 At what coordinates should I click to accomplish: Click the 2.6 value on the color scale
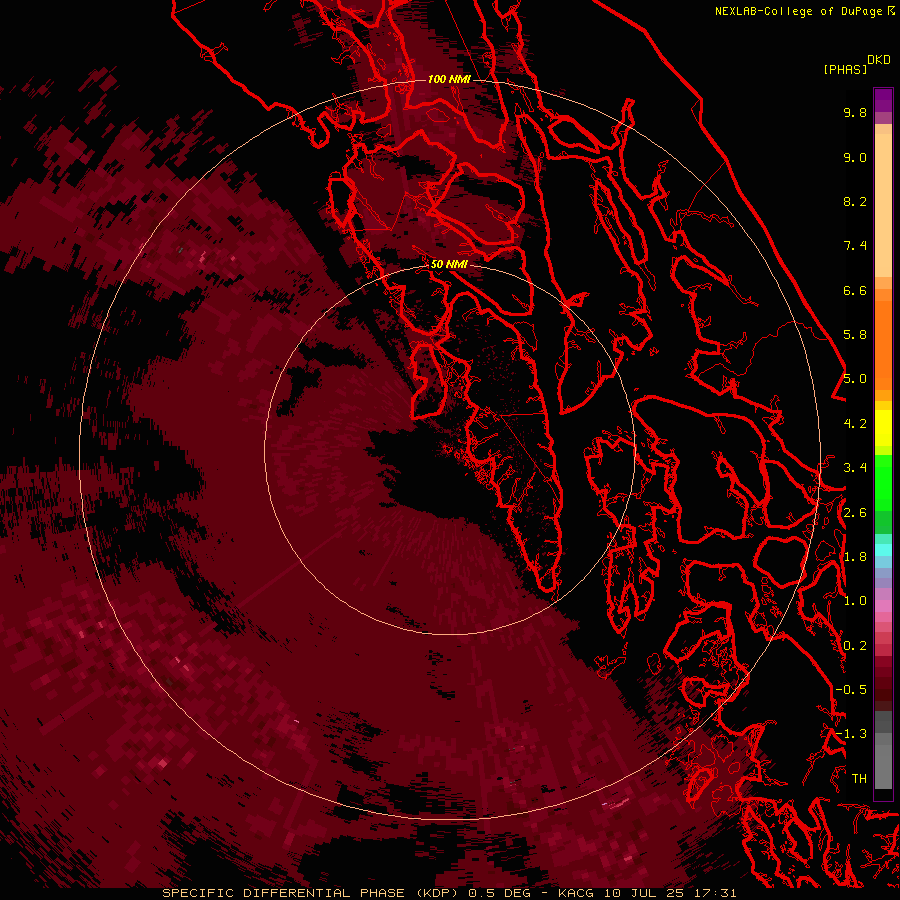pyautogui.click(x=855, y=513)
